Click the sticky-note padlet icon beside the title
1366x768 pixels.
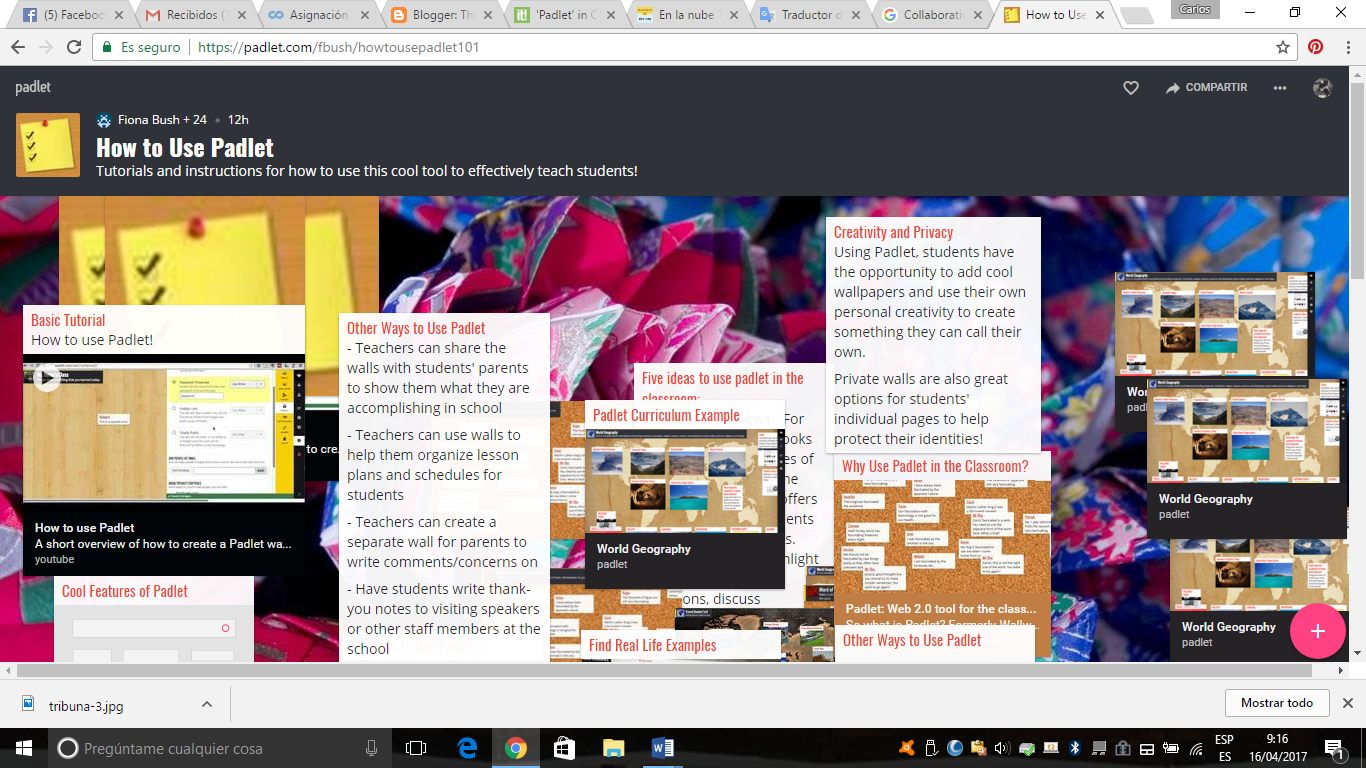click(x=48, y=145)
